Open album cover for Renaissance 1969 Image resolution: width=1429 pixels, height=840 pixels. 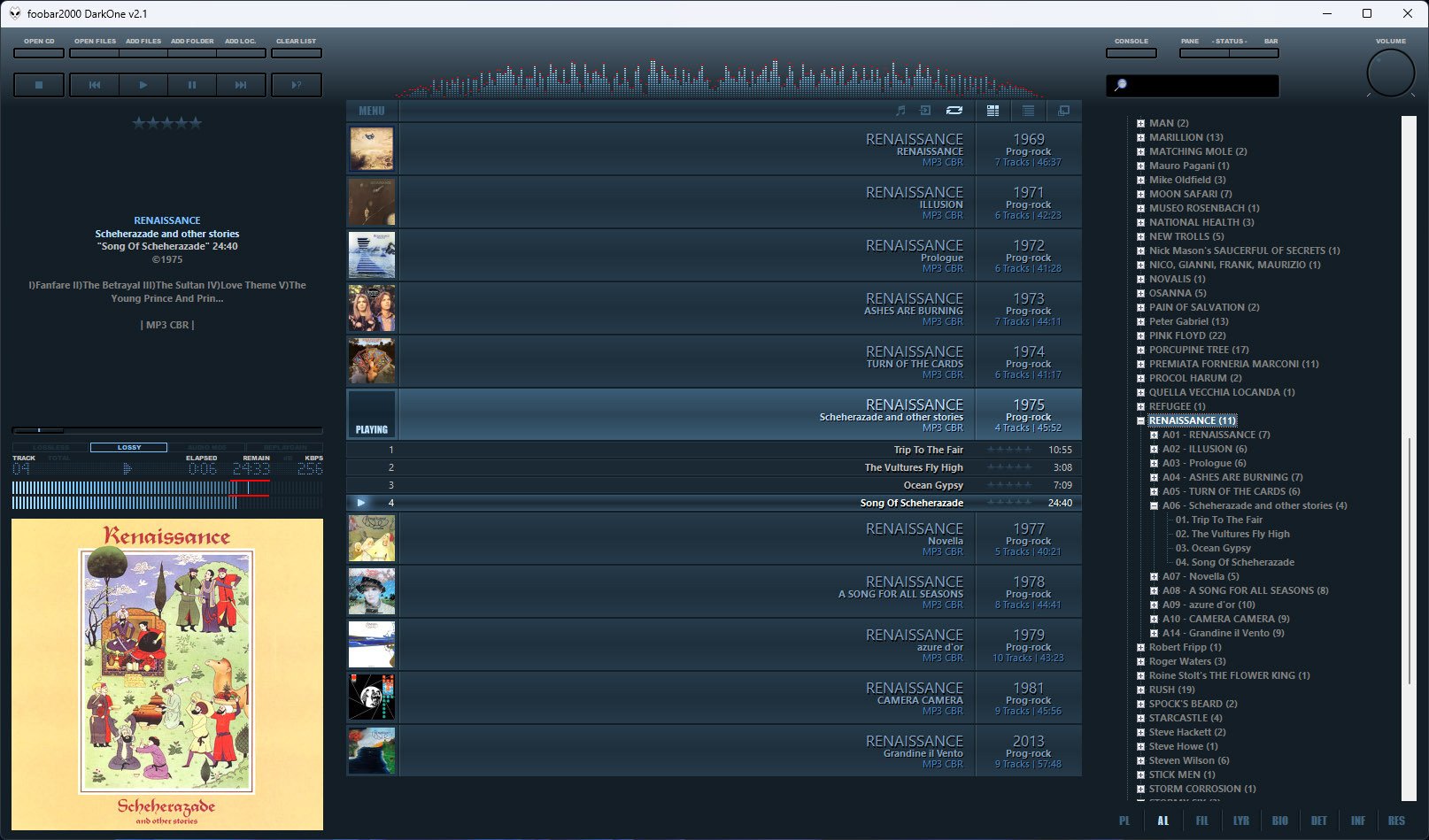pos(372,149)
